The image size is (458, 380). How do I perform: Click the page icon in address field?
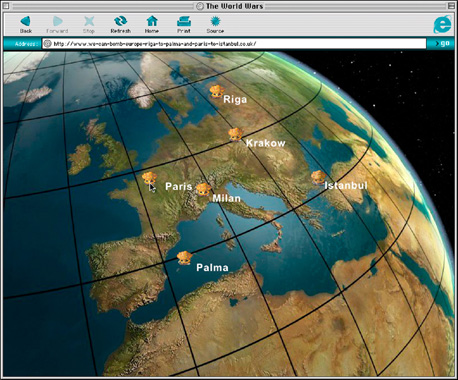[x=48, y=44]
